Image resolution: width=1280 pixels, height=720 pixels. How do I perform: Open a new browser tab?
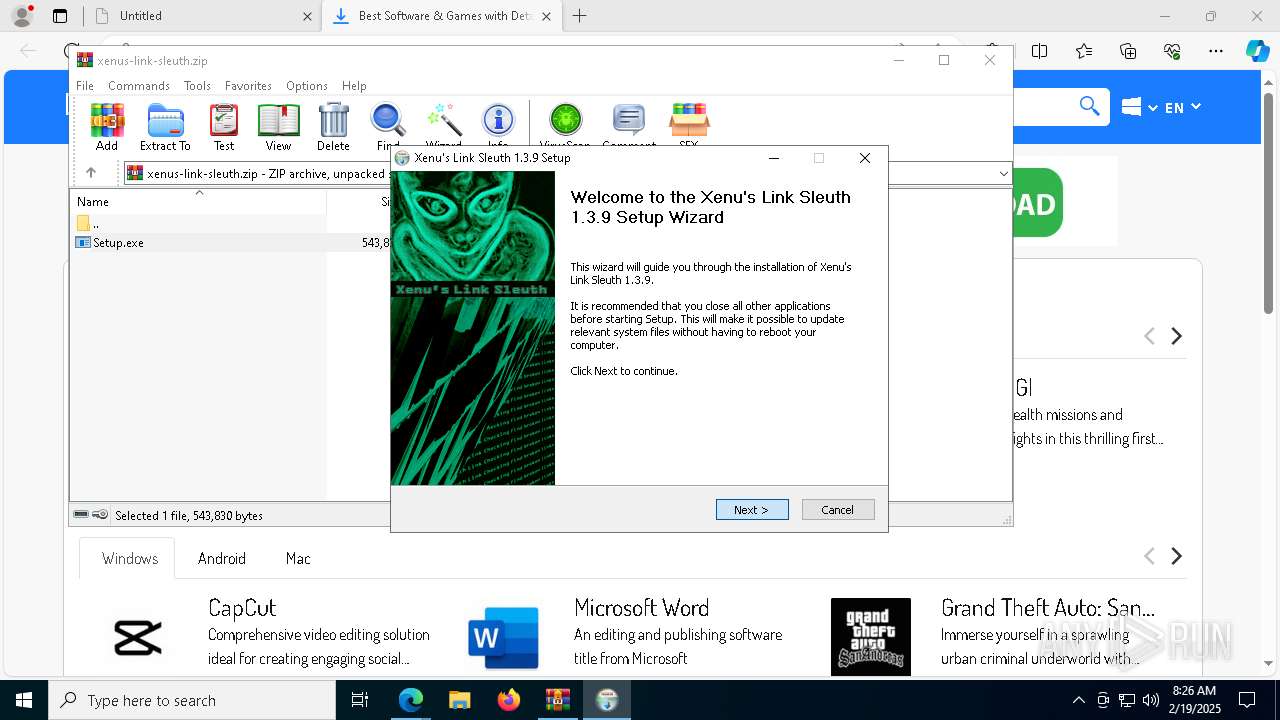tap(579, 16)
